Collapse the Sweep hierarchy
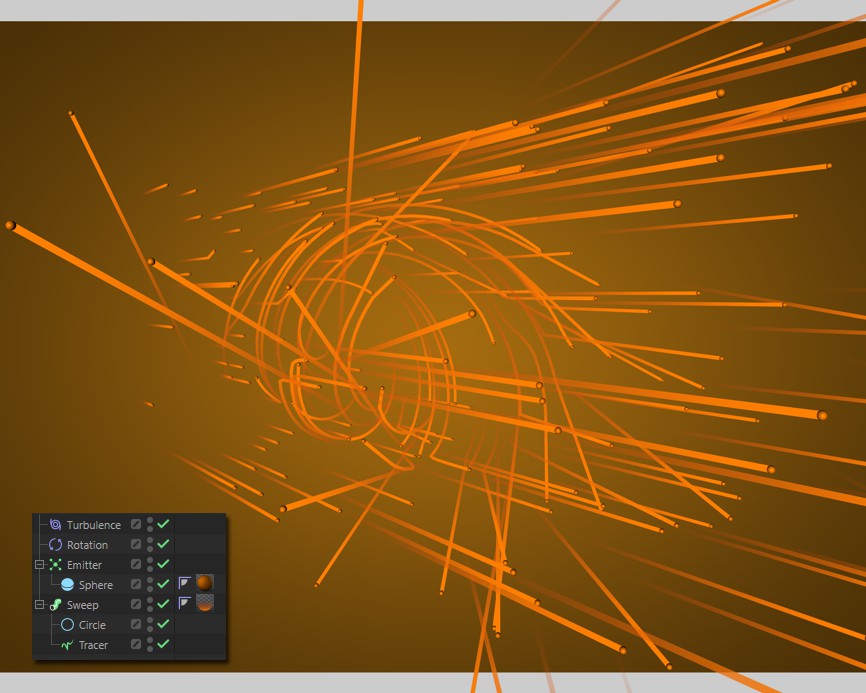 [x=39, y=605]
